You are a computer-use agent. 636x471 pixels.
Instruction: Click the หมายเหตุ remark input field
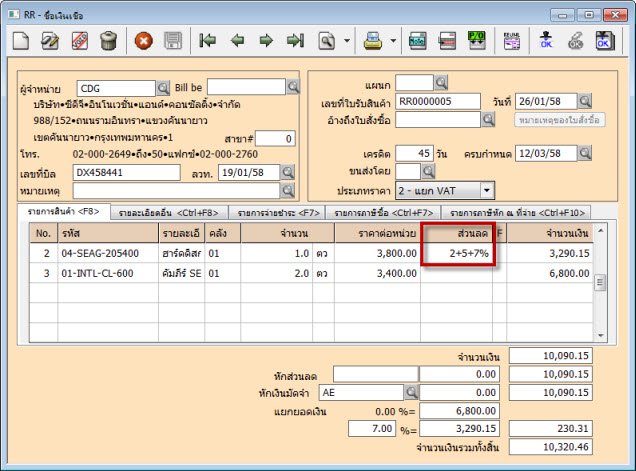pos(176,191)
